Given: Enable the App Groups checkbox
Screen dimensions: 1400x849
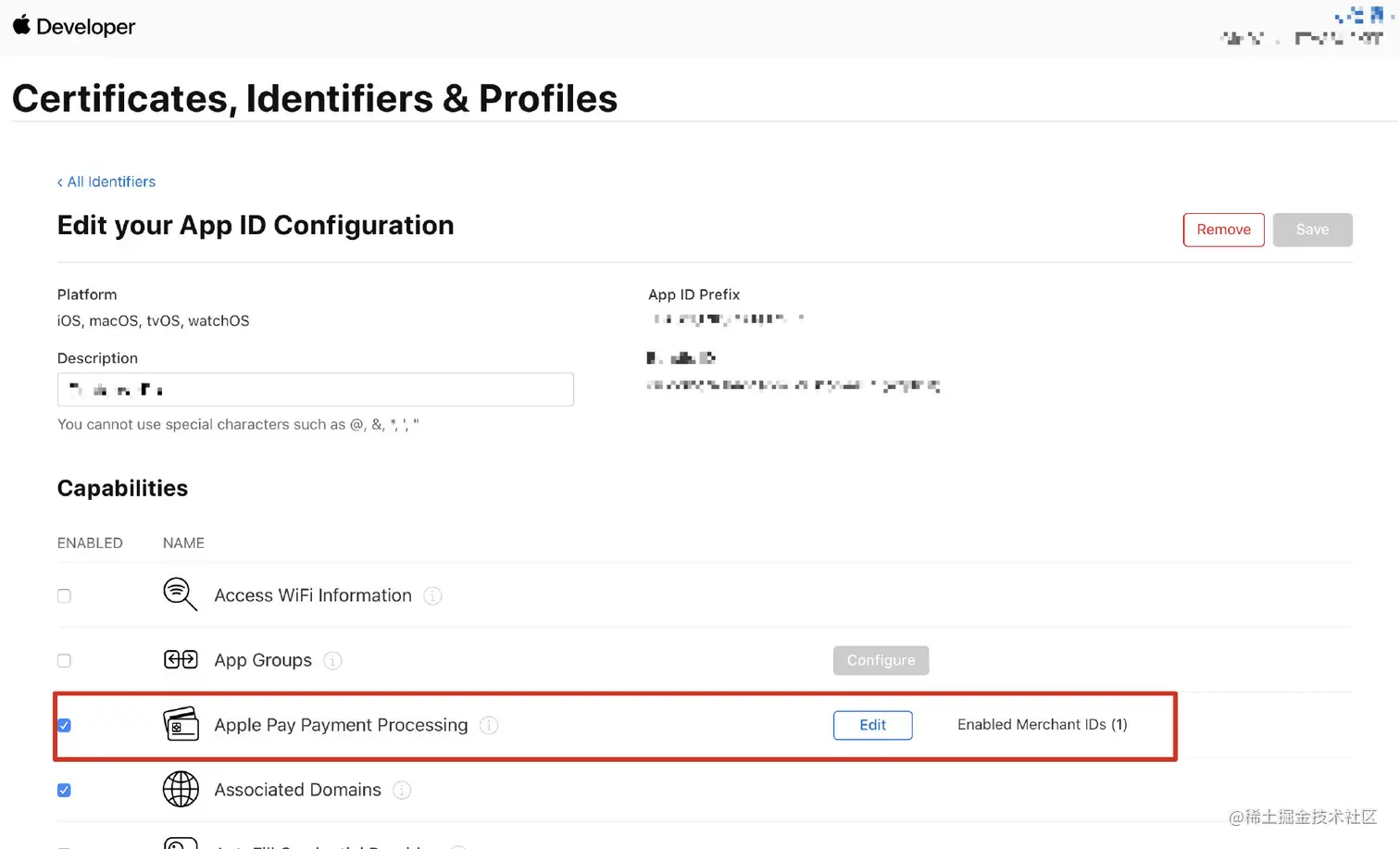Looking at the screenshot, I should pos(64,660).
